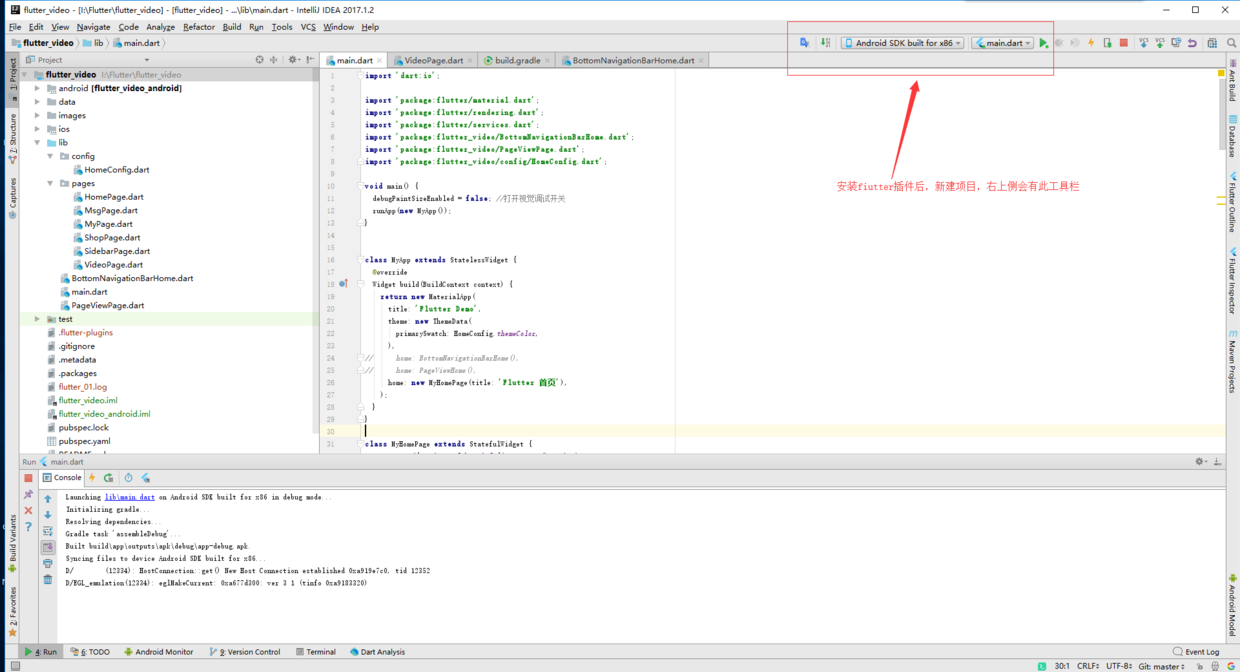Click the lib breadcrumb in navigation bar
1240x672 pixels.
click(x=92, y=43)
